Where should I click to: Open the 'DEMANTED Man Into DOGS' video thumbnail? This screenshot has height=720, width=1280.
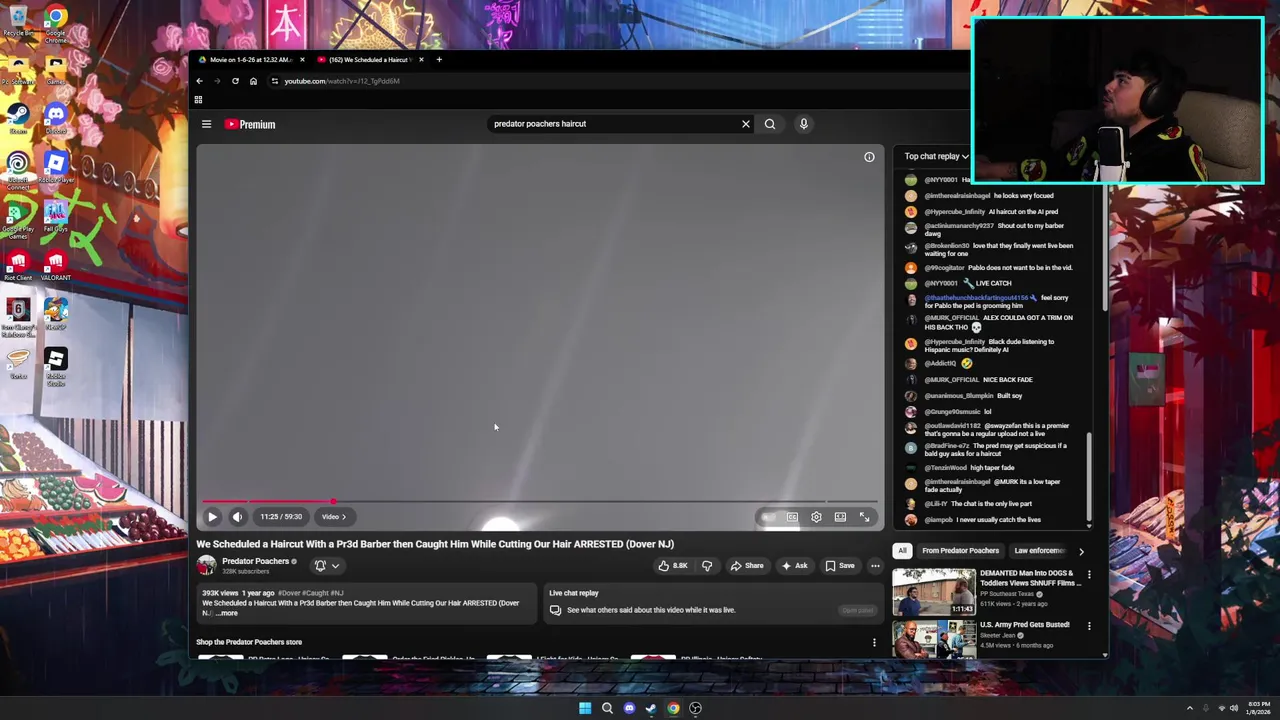click(934, 592)
